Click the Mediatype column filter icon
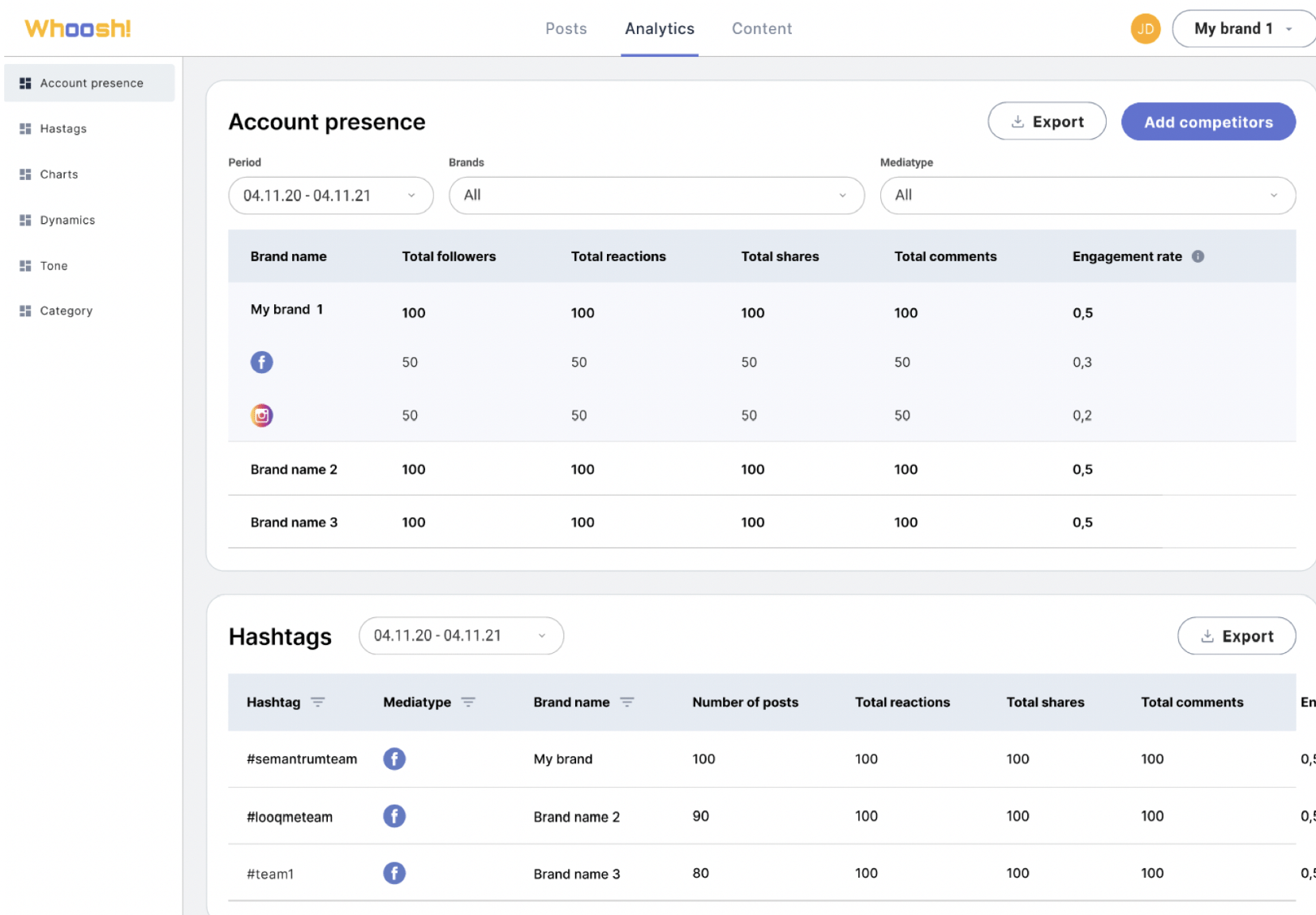Image resolution: width=1316 pixels, height=915 pixels. point(468,702)
